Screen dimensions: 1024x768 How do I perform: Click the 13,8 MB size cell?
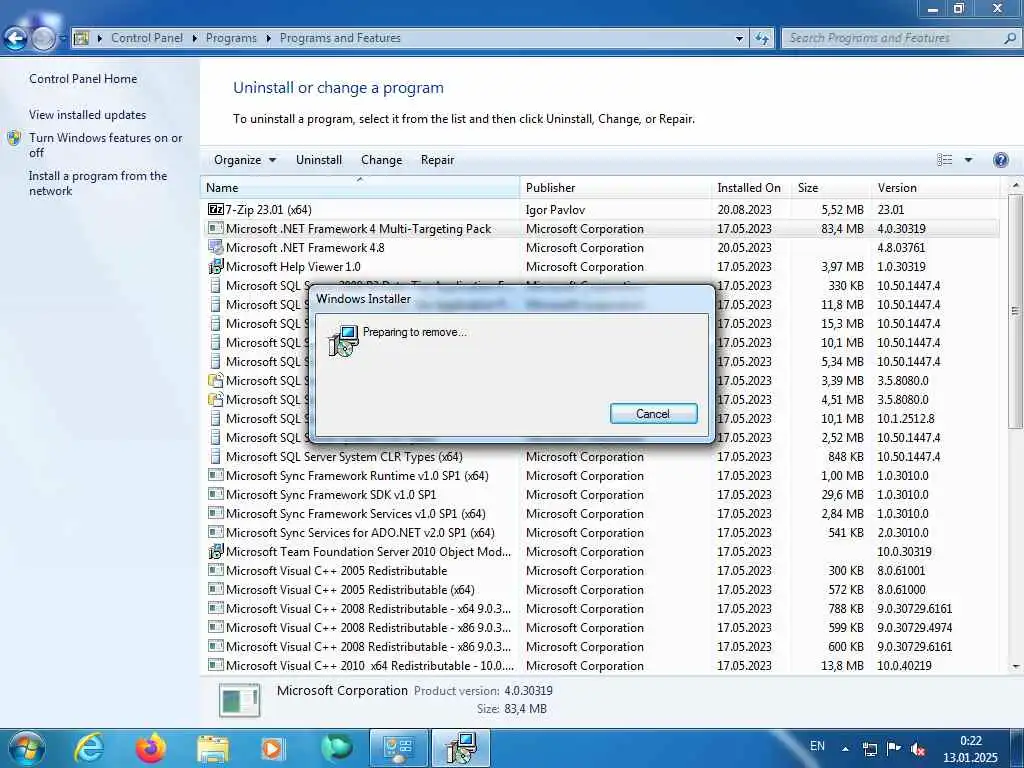click(842, 665)
